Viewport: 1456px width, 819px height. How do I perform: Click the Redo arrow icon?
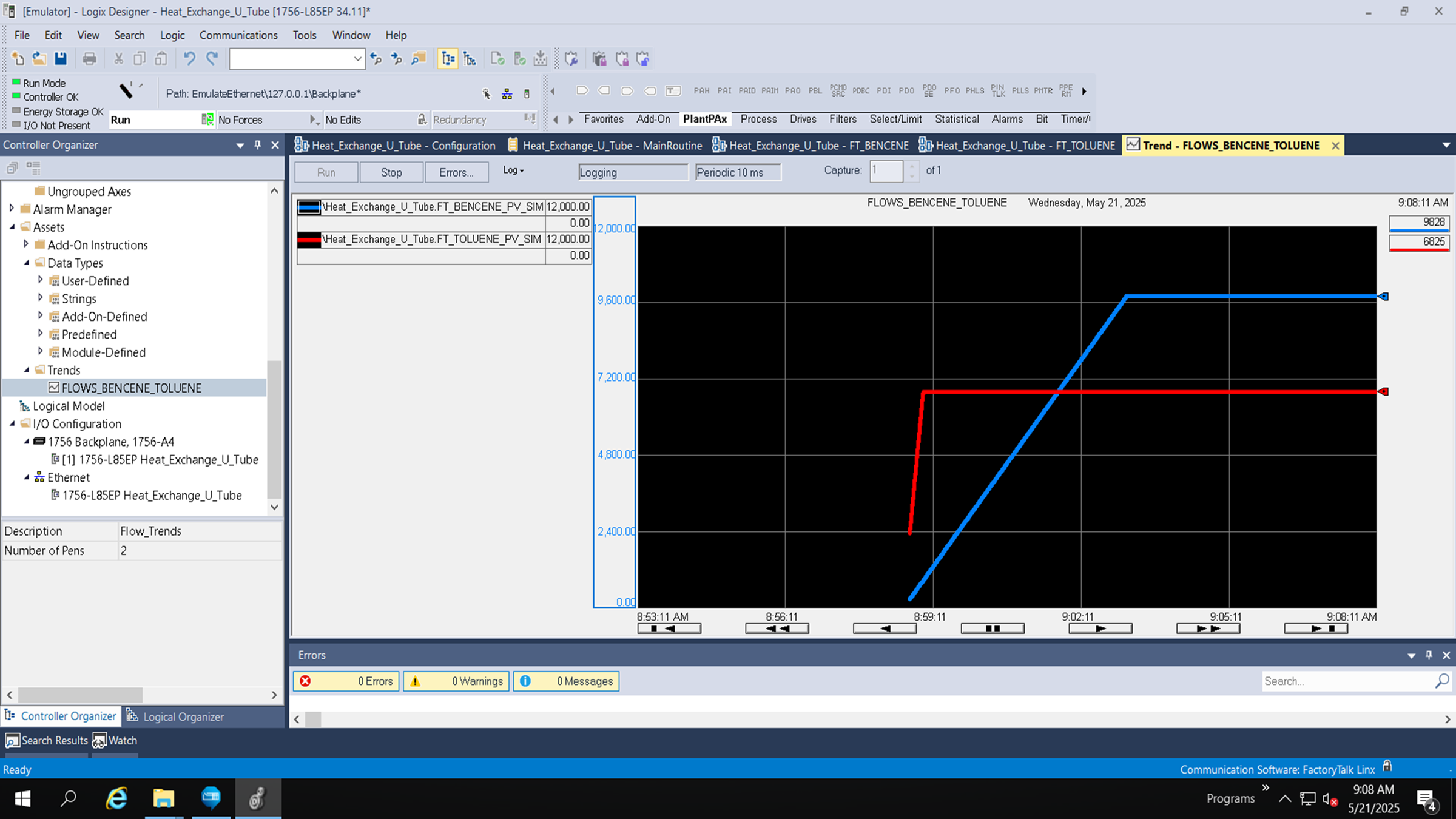(212, 59)
